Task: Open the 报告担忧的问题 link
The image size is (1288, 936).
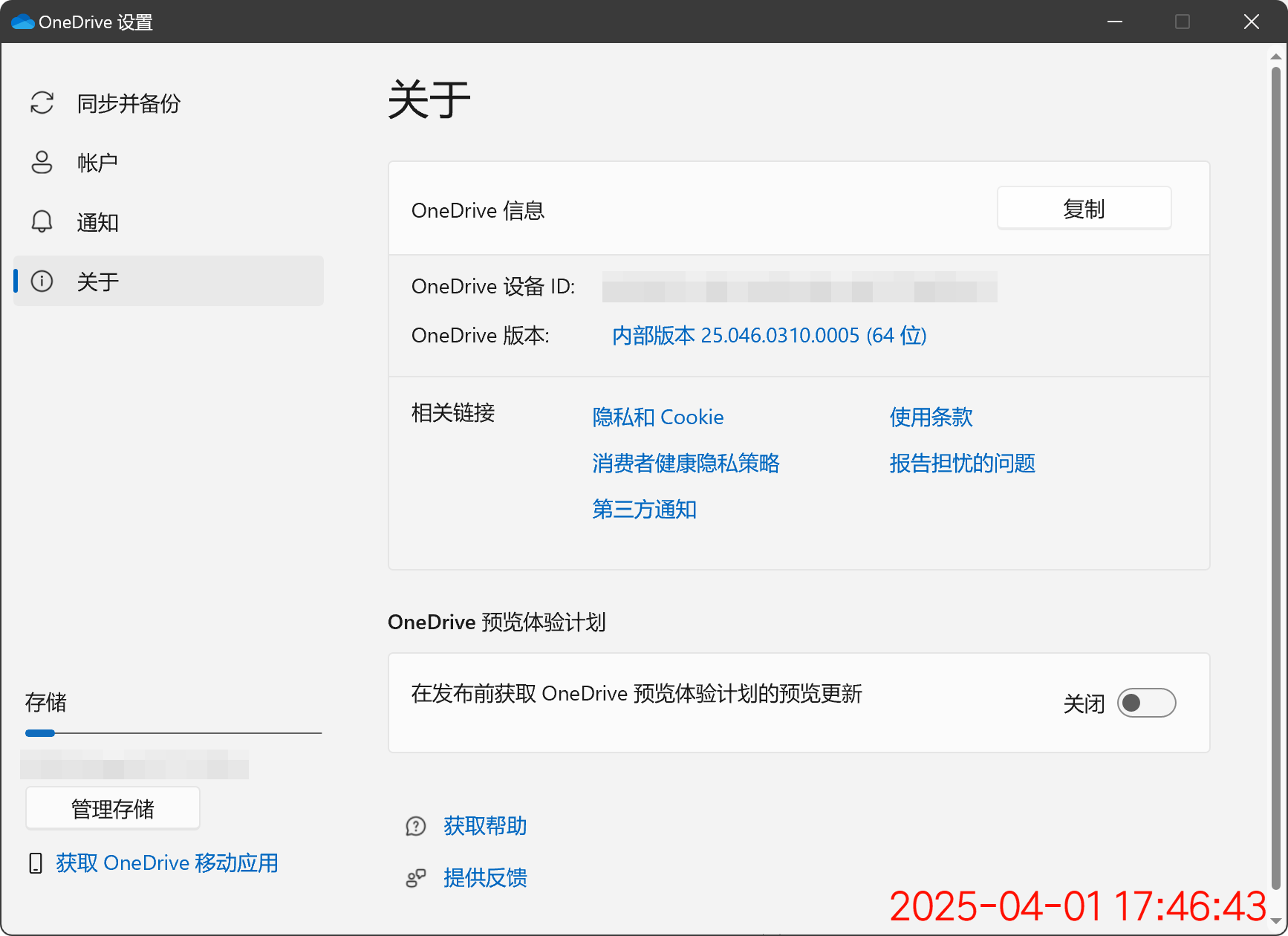Action: point(963,464)
